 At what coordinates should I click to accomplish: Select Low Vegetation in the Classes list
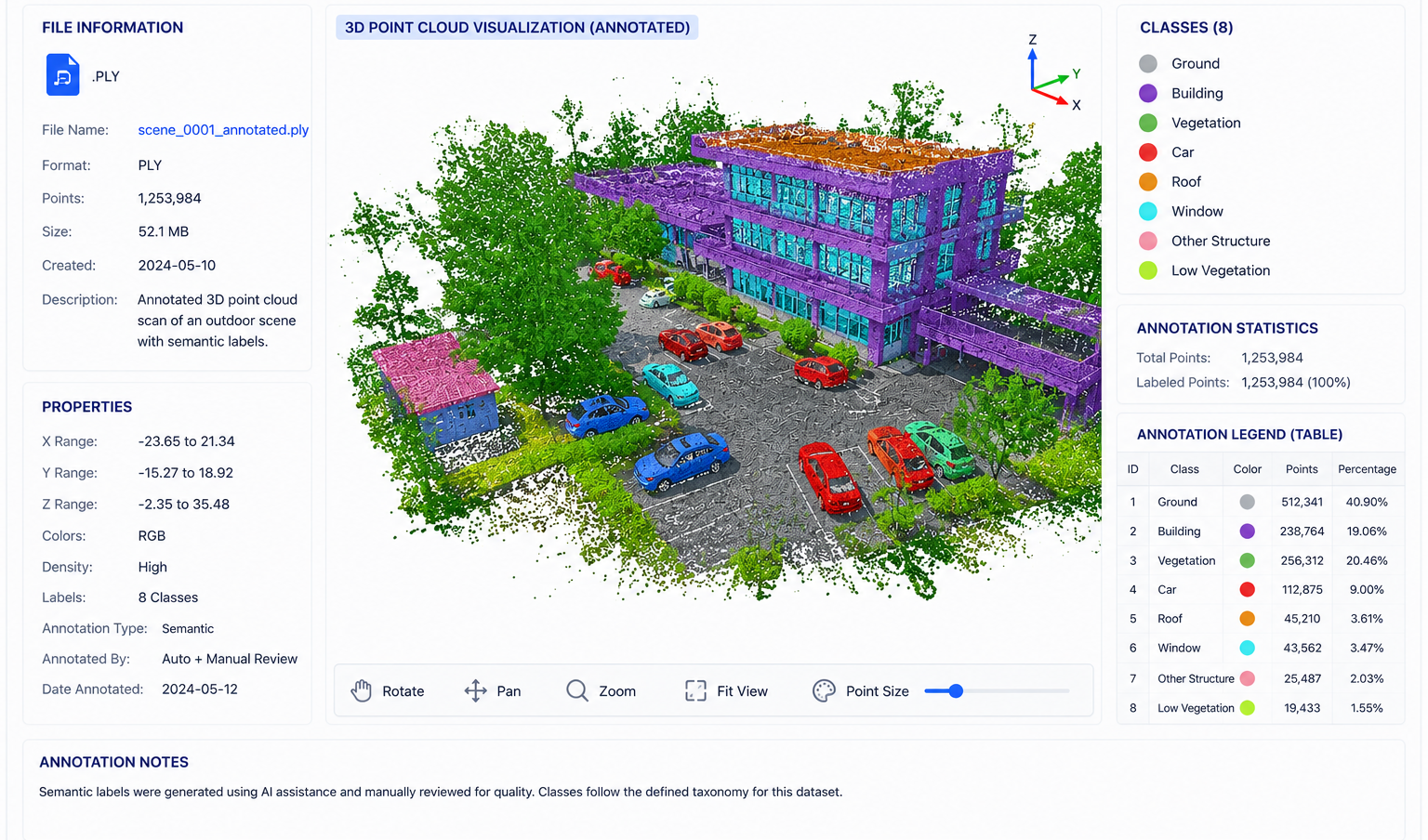pyautogui.click(x=1221, y=270)
